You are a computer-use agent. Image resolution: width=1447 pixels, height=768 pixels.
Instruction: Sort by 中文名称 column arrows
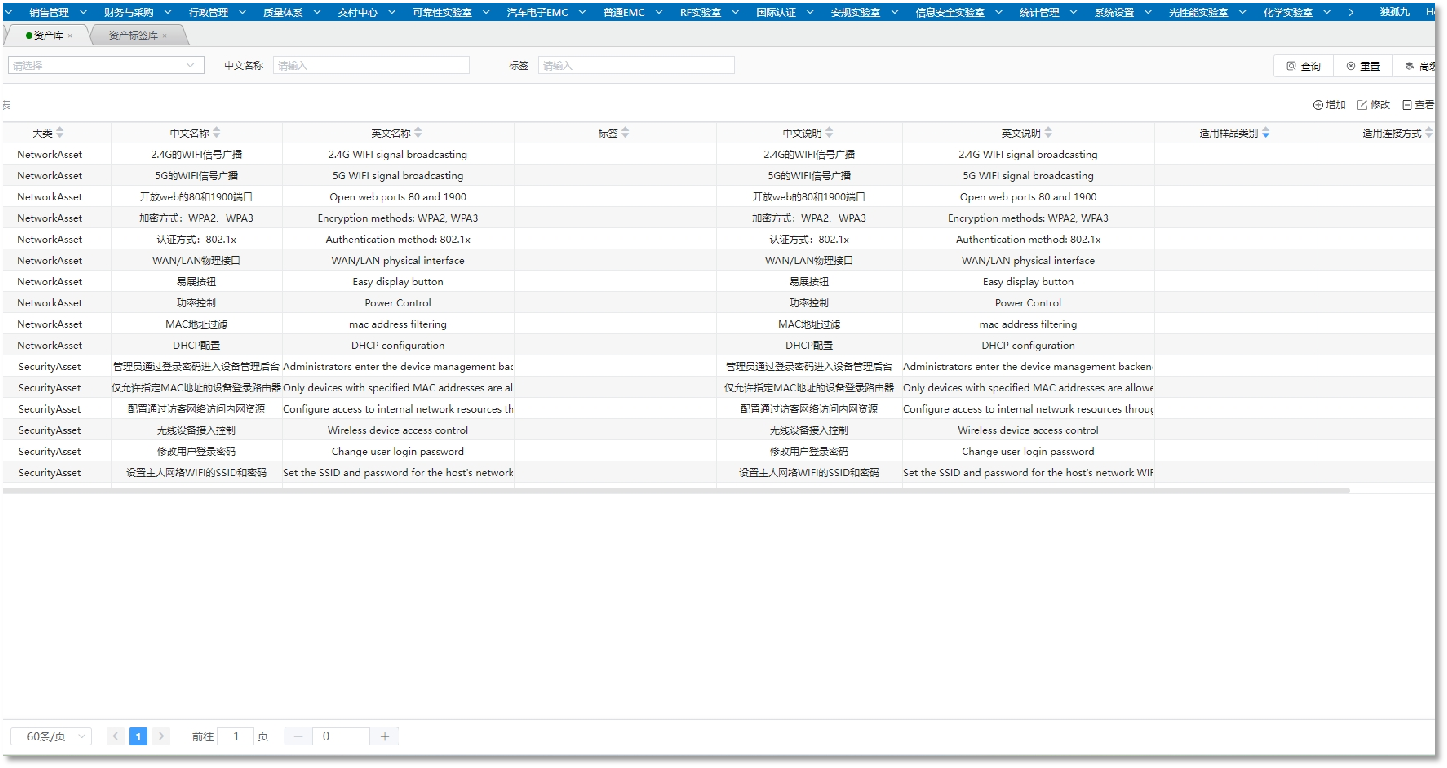[x=217, y=133]
